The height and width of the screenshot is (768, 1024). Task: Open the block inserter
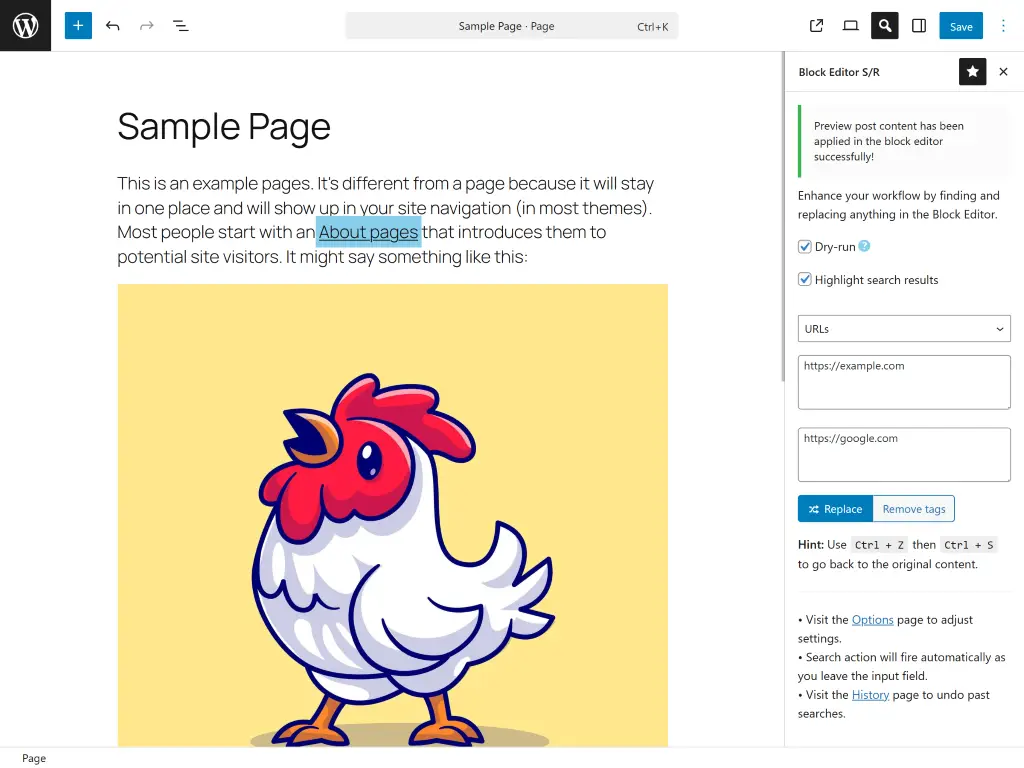77,25
